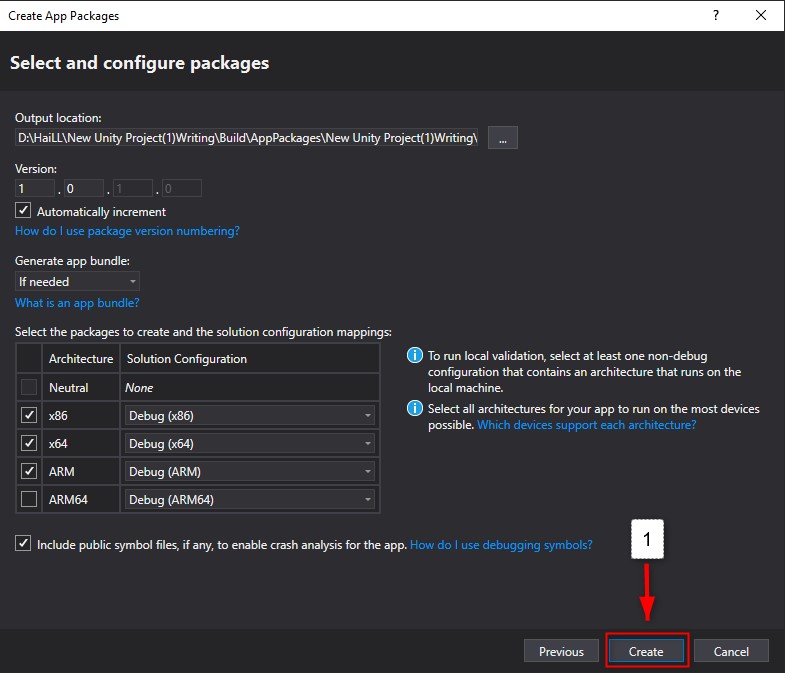Edit the minor version number field
785x673 pixels.
pyautogui.click(x=84, y=188)
